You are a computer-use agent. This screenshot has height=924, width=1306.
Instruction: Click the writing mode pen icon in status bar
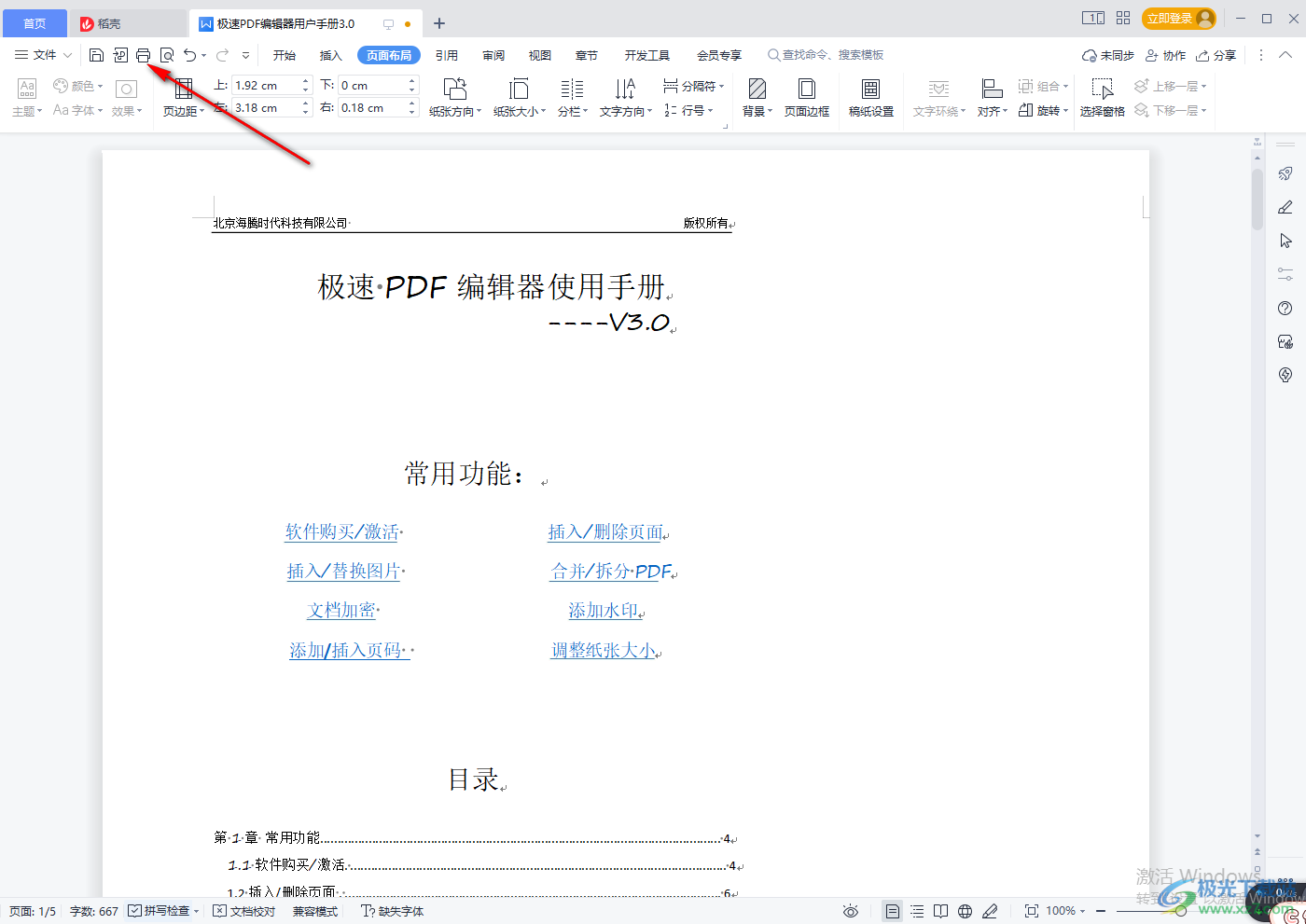(990, 911)
